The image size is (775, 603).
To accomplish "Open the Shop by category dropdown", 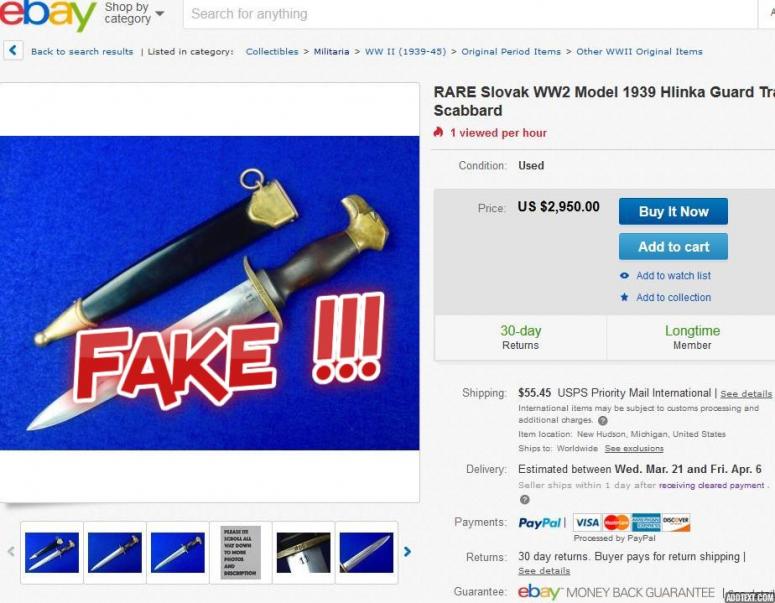I will [133, 13].
